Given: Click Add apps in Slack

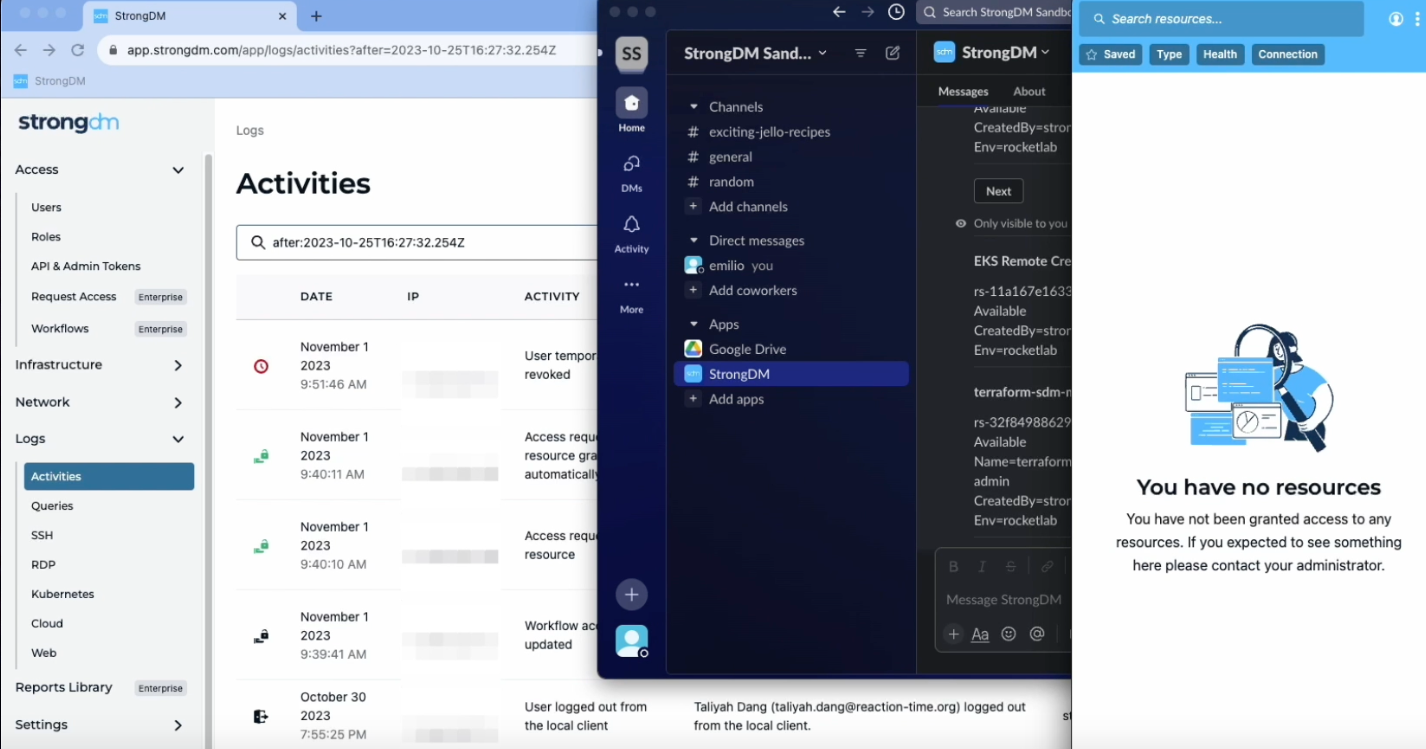Looking at the screenshot, I should (x=736, y=399).
